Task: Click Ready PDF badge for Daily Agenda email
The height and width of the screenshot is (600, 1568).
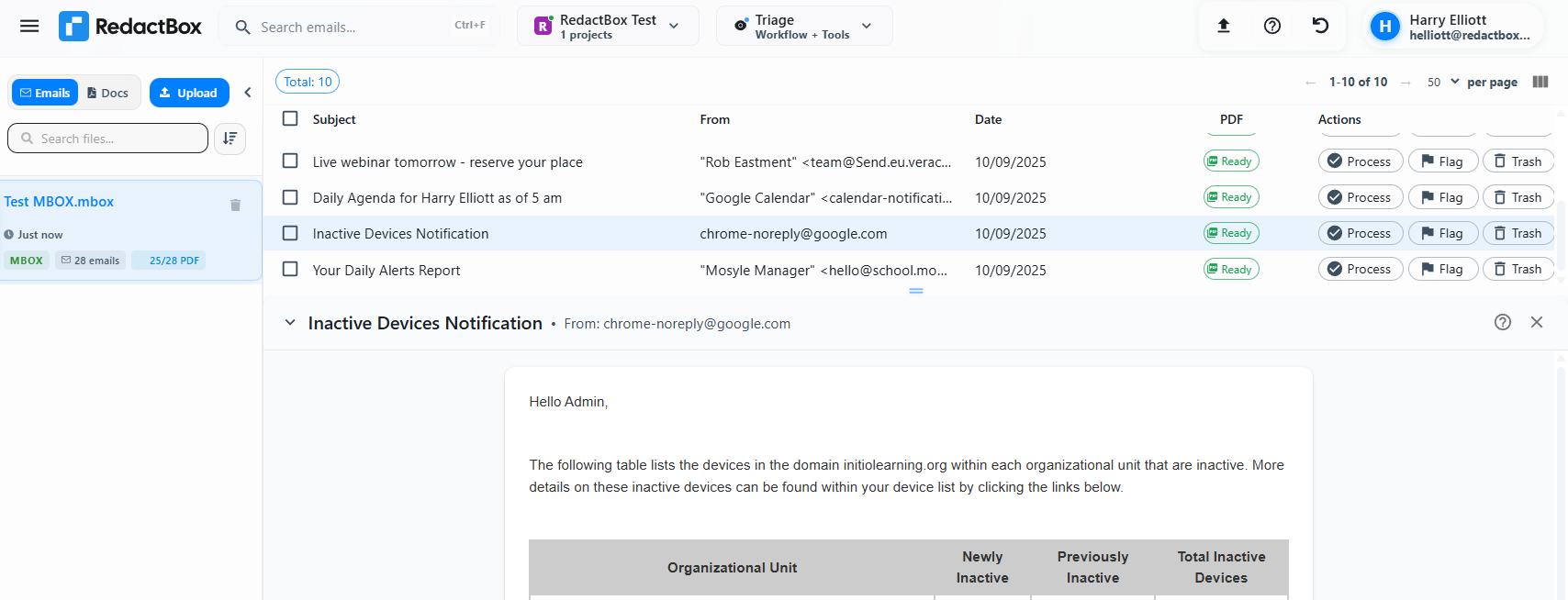Action: click(1231, 197)
